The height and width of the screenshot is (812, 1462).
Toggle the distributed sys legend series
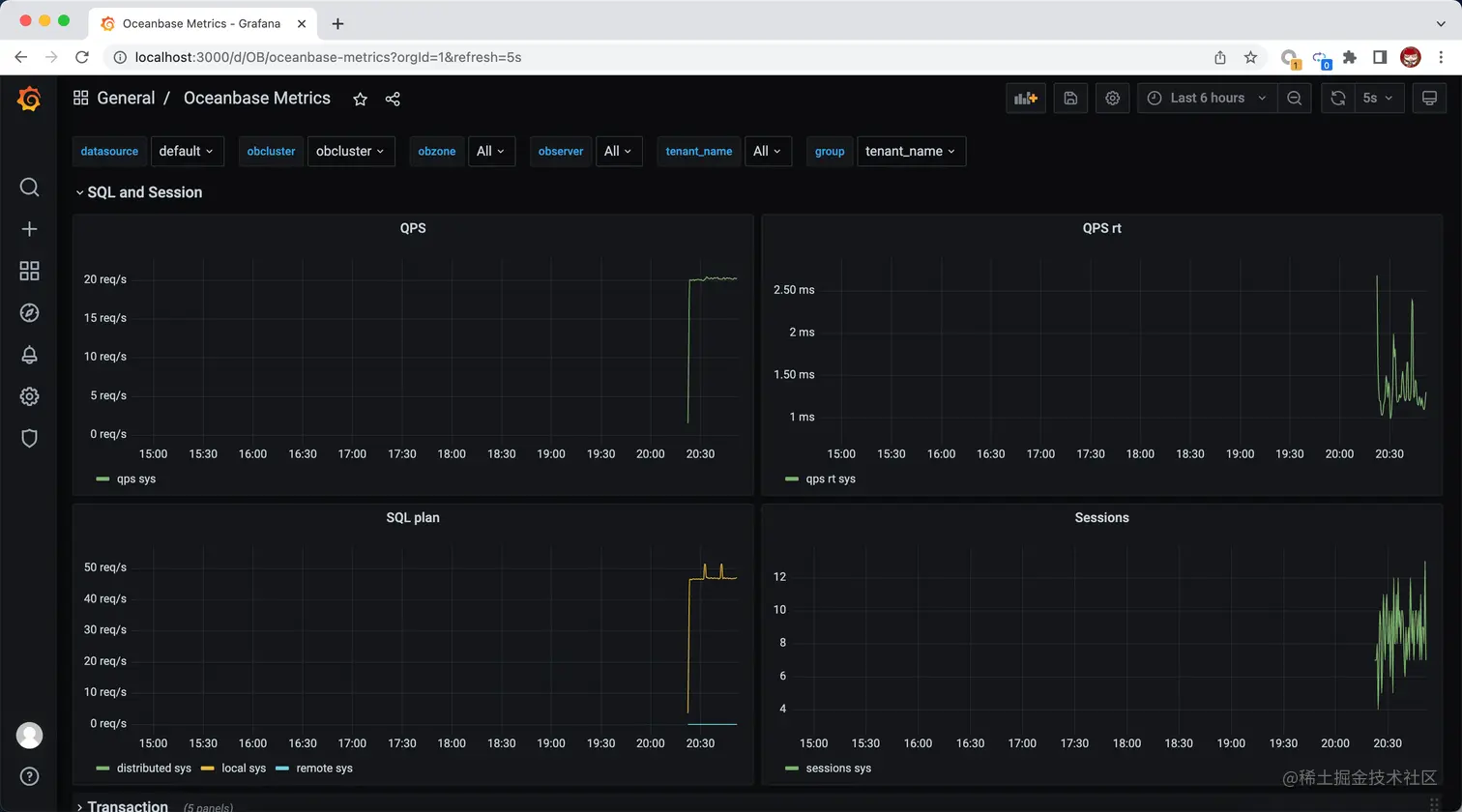point(154,768)
